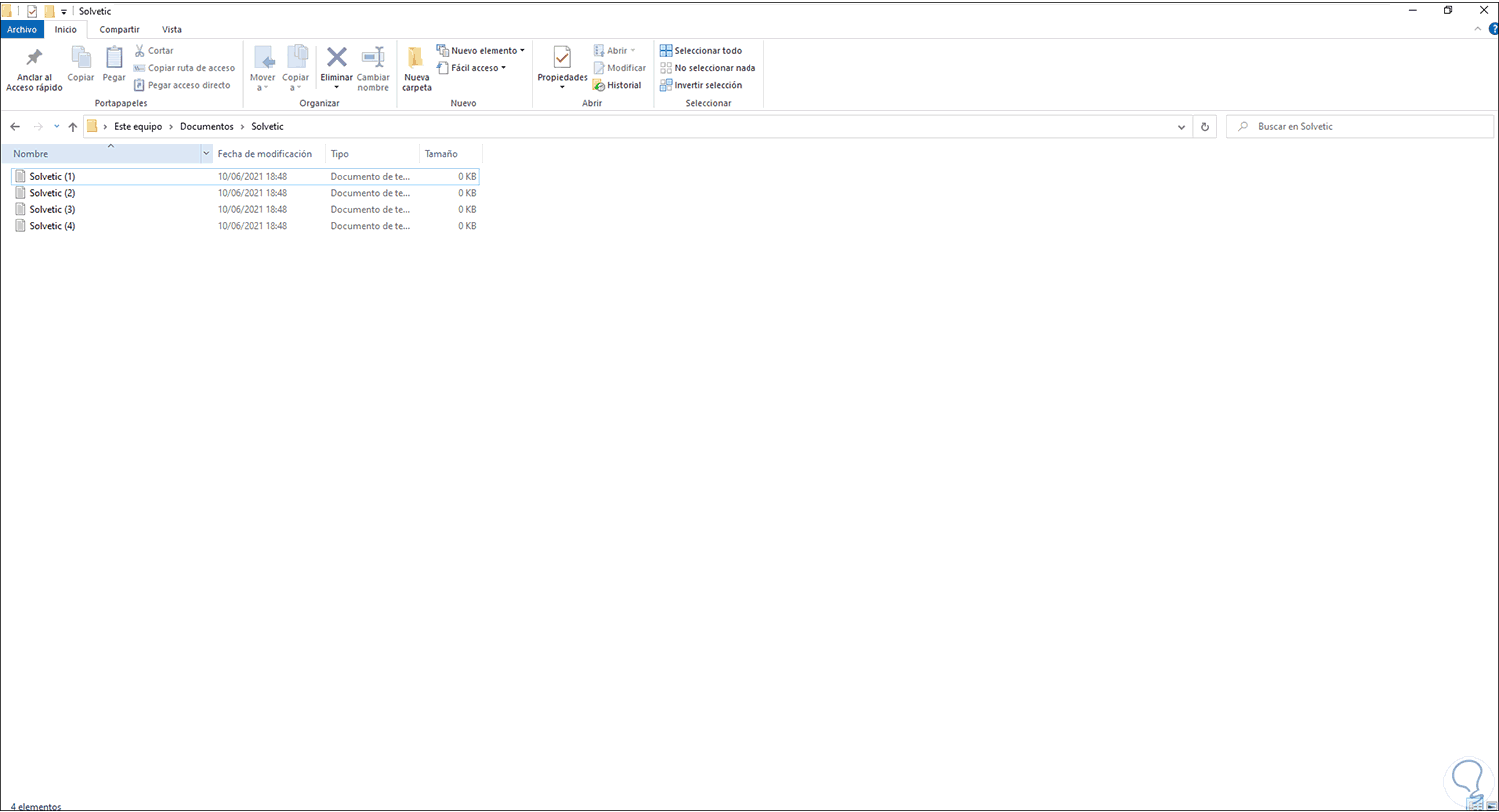Open the Copiar a menu
Screen dimensions: 1499x812
coord(296,68)
